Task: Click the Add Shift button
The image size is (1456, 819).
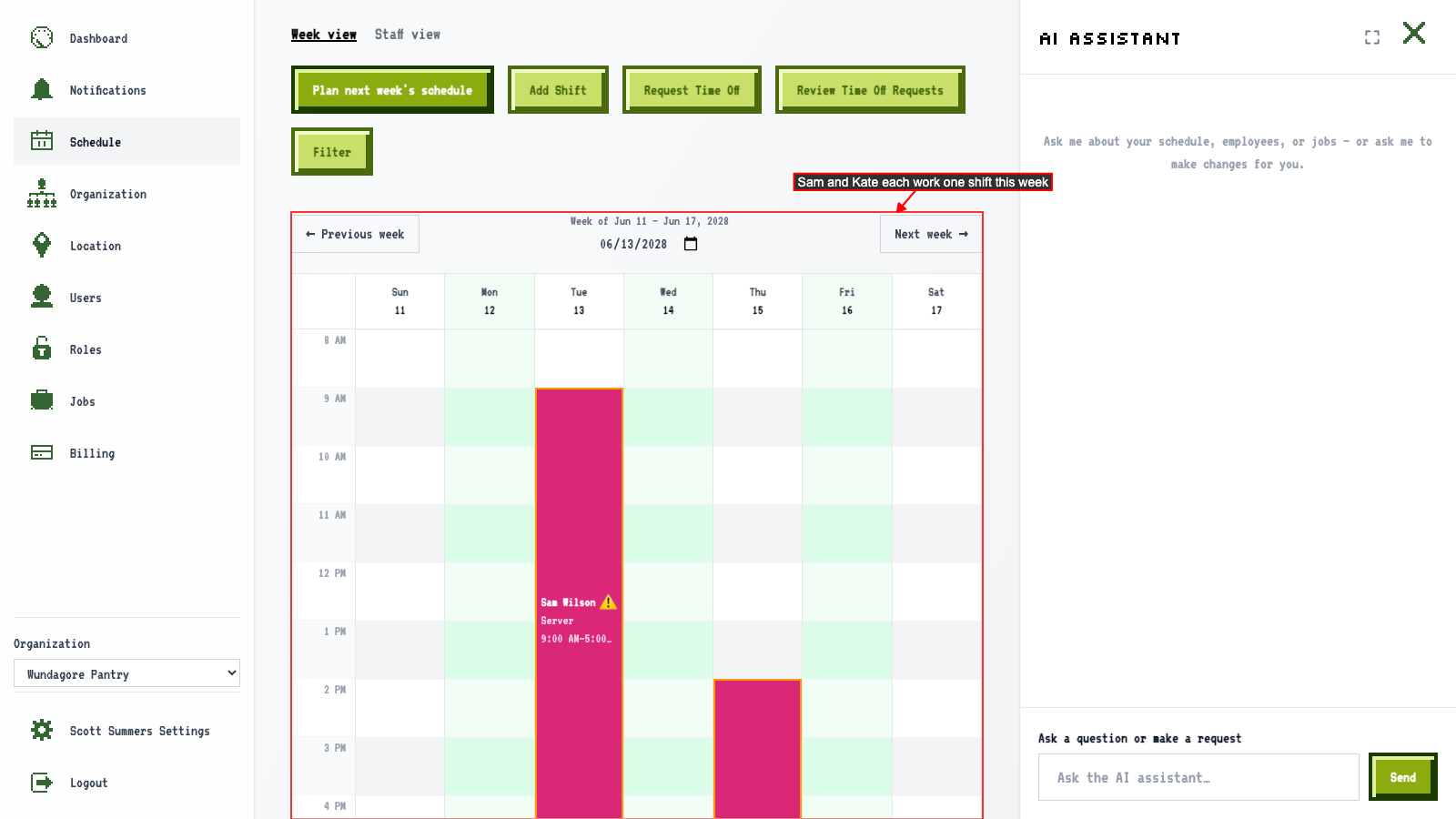Action: coord(558,90)
